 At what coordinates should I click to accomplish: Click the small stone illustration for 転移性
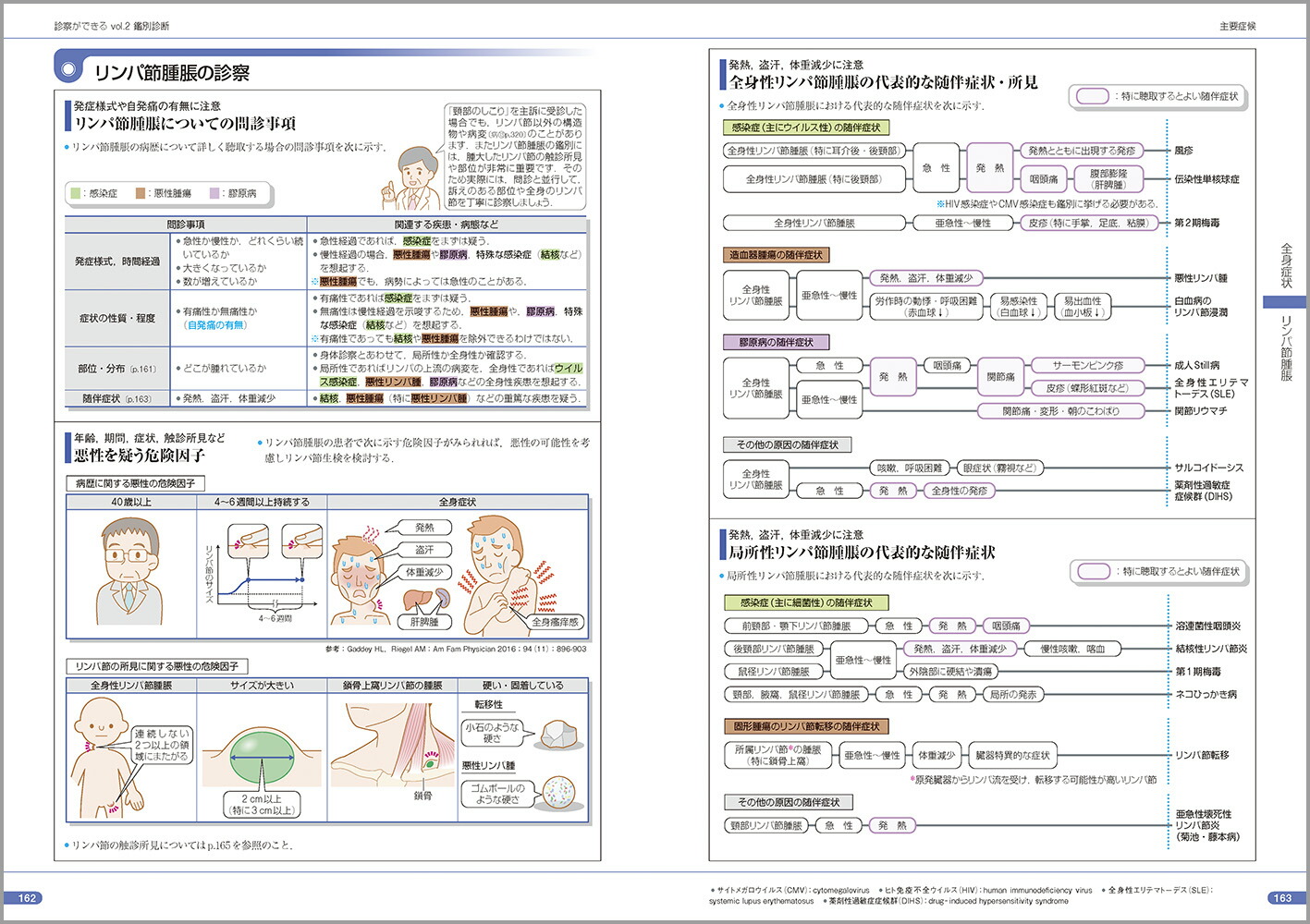[x=562, y=735]
